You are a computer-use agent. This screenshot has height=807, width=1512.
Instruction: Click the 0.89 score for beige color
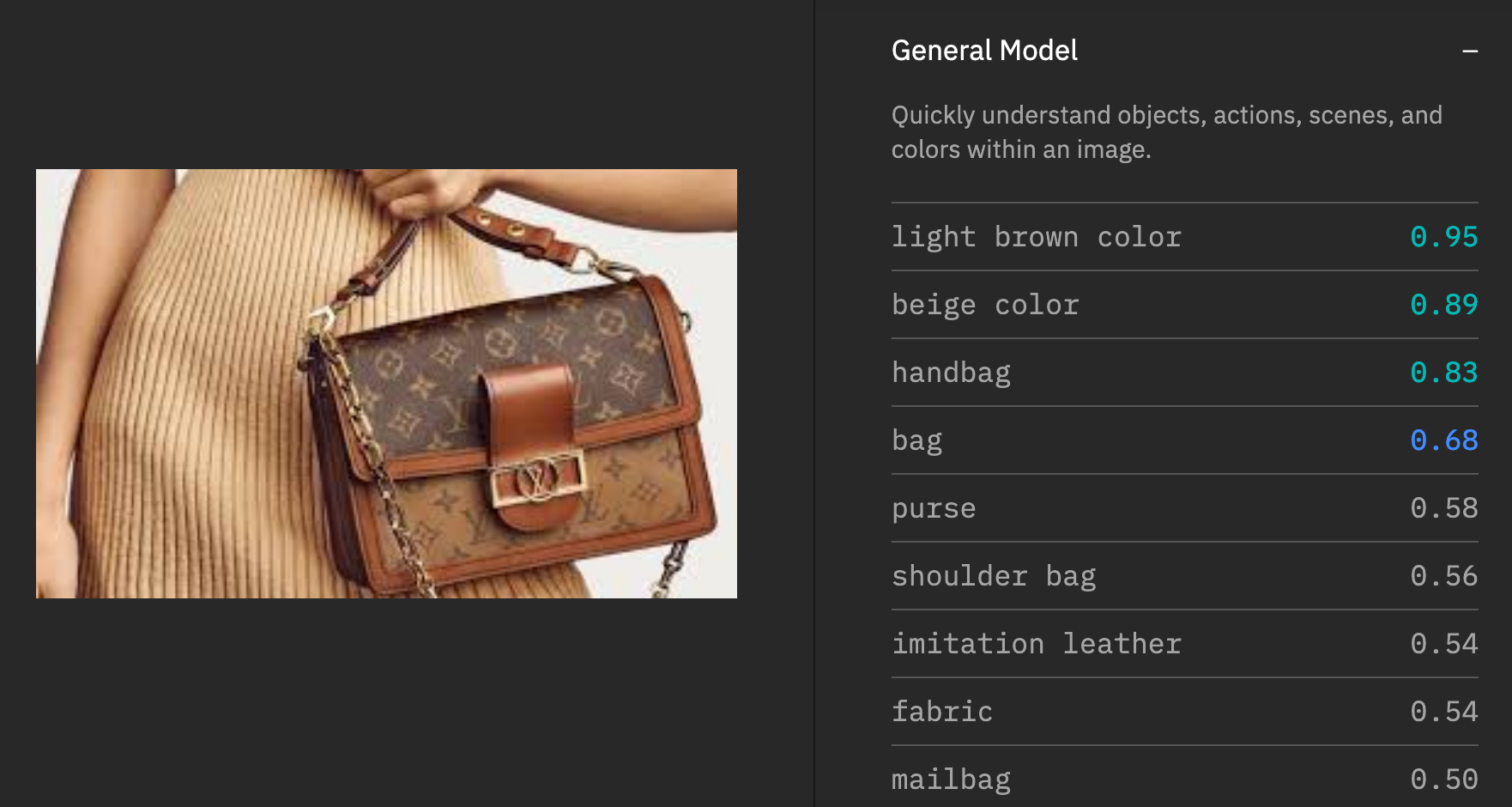pyautogui.click(x=1444, y=305)
